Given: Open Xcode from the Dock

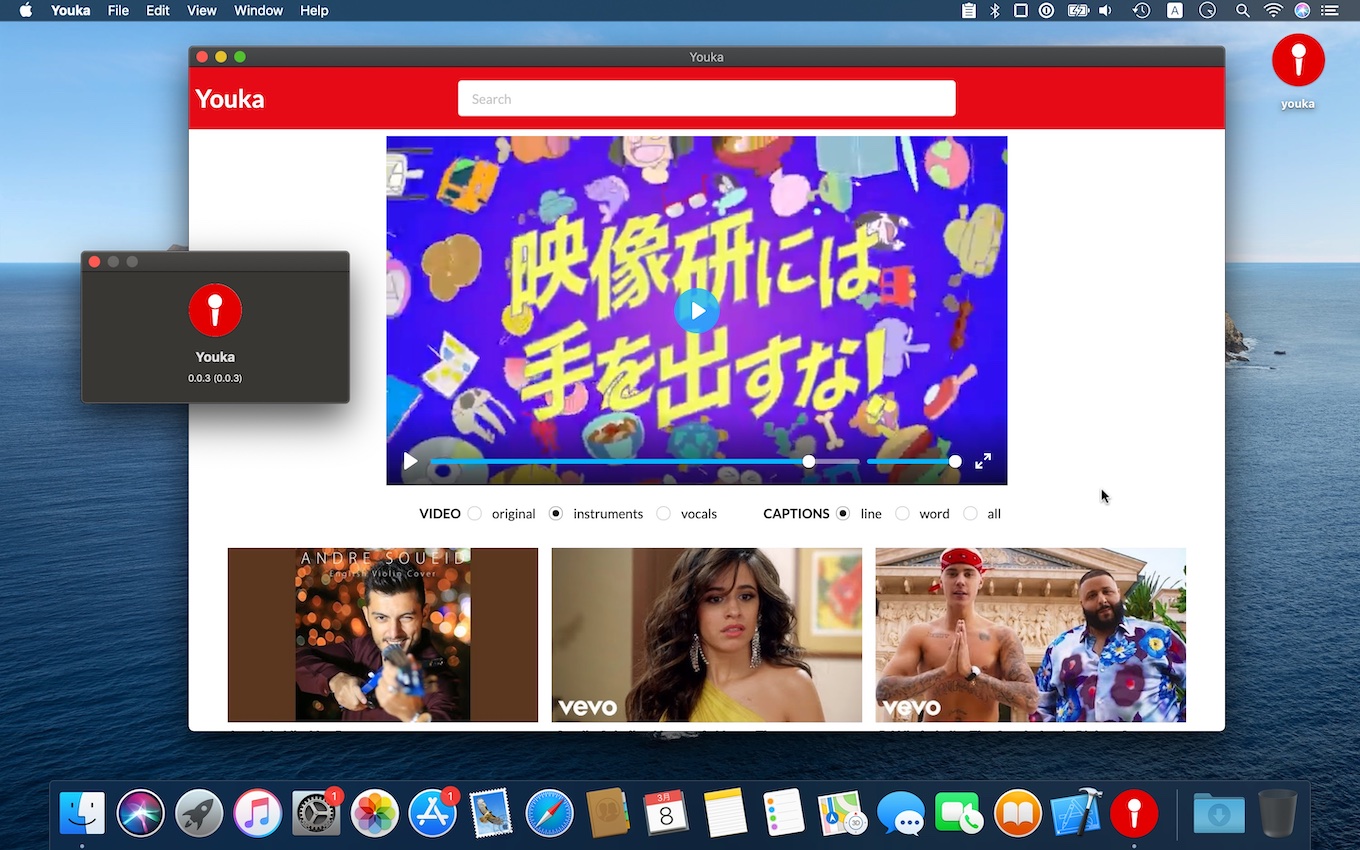Looking at the screenshot, I should (1076, 813).
